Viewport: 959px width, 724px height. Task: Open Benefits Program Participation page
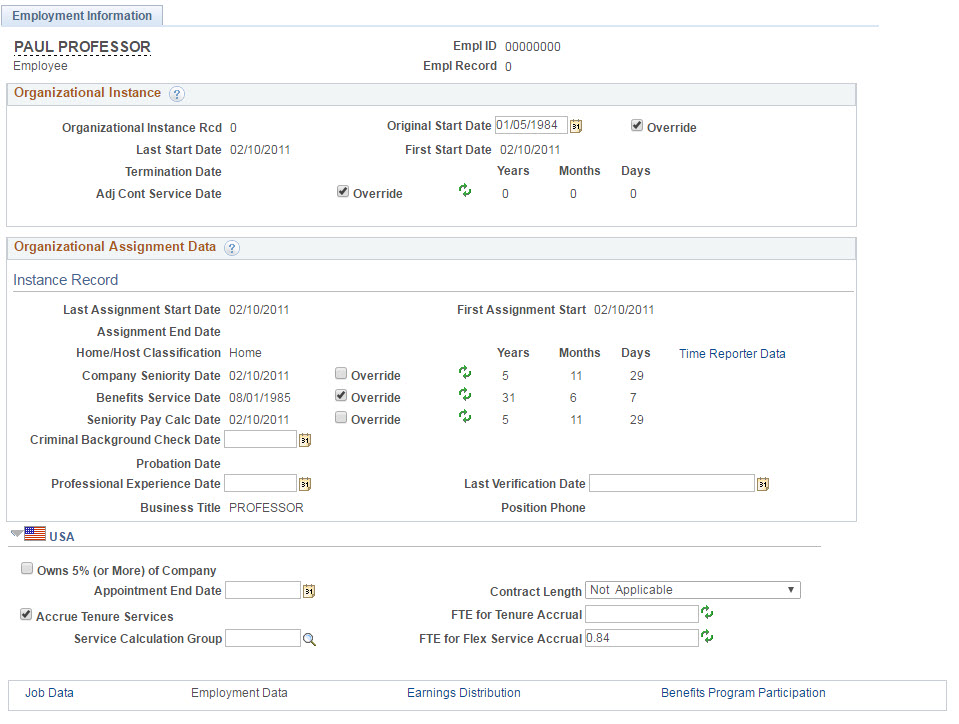pyautogui.click(x=743, y=693)
